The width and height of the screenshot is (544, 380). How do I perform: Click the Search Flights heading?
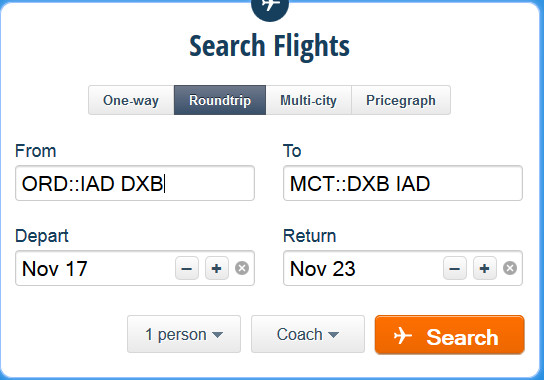270,47
